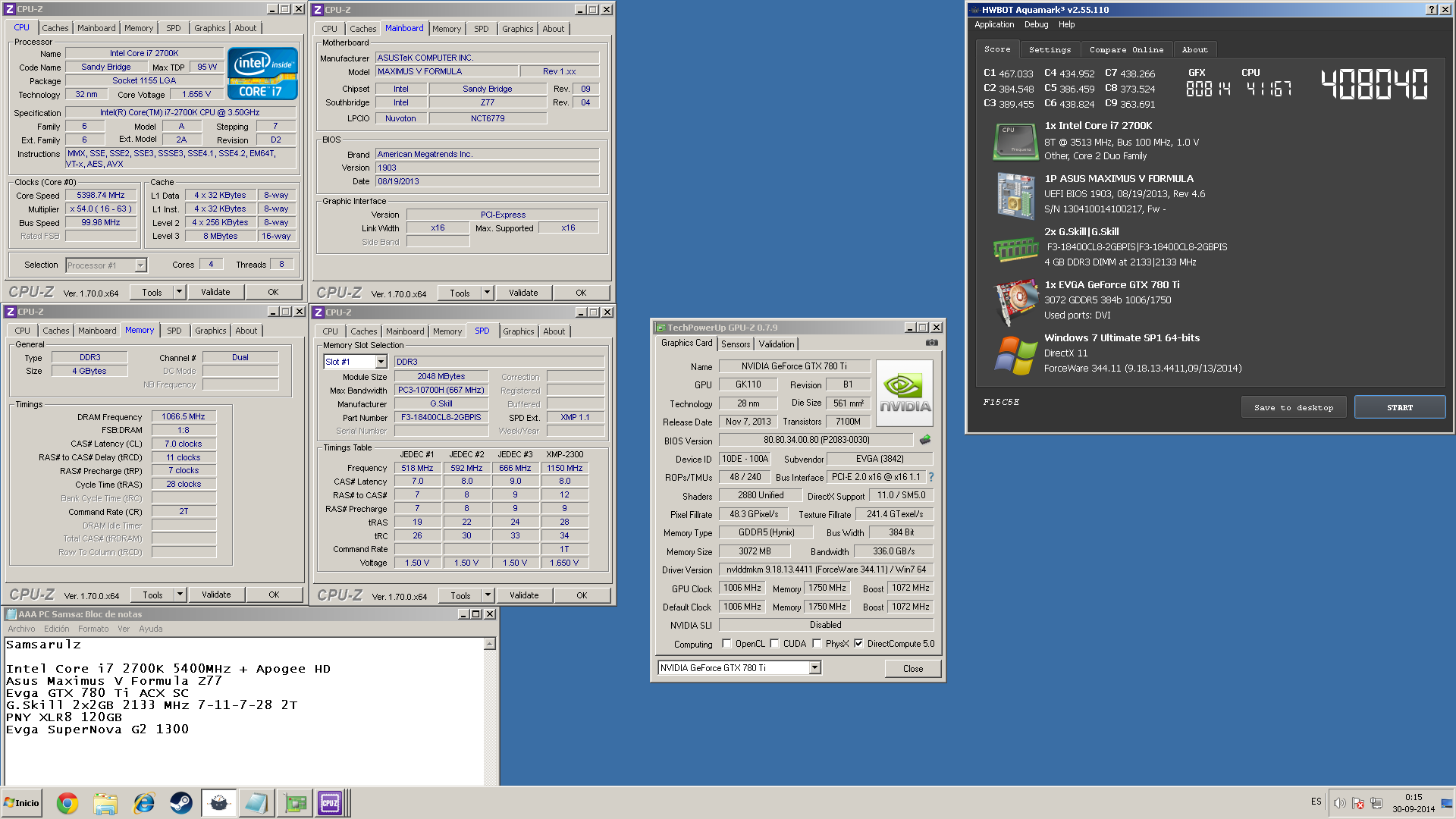
Task: Open Internet Explorer from the taskbar
Action: (x=143, y=803)
